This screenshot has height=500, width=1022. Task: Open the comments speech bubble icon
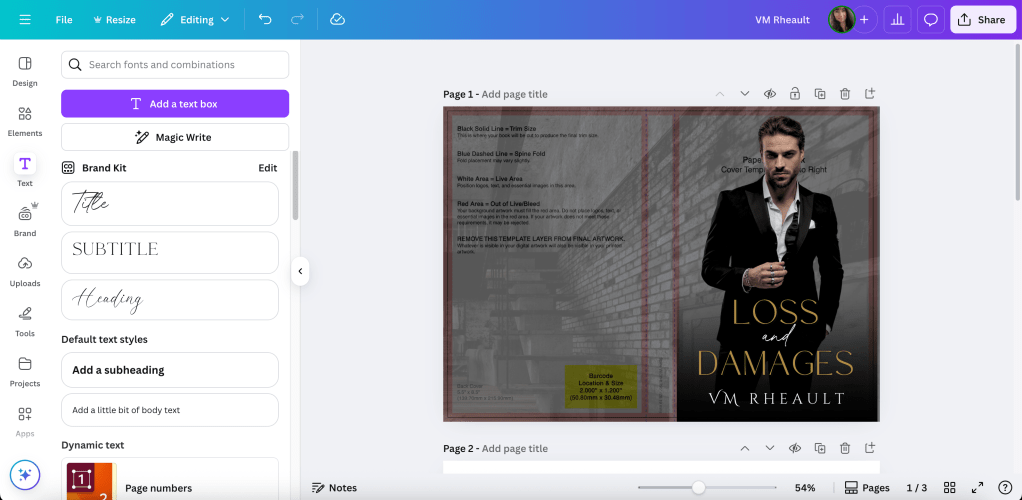[930, 20]
